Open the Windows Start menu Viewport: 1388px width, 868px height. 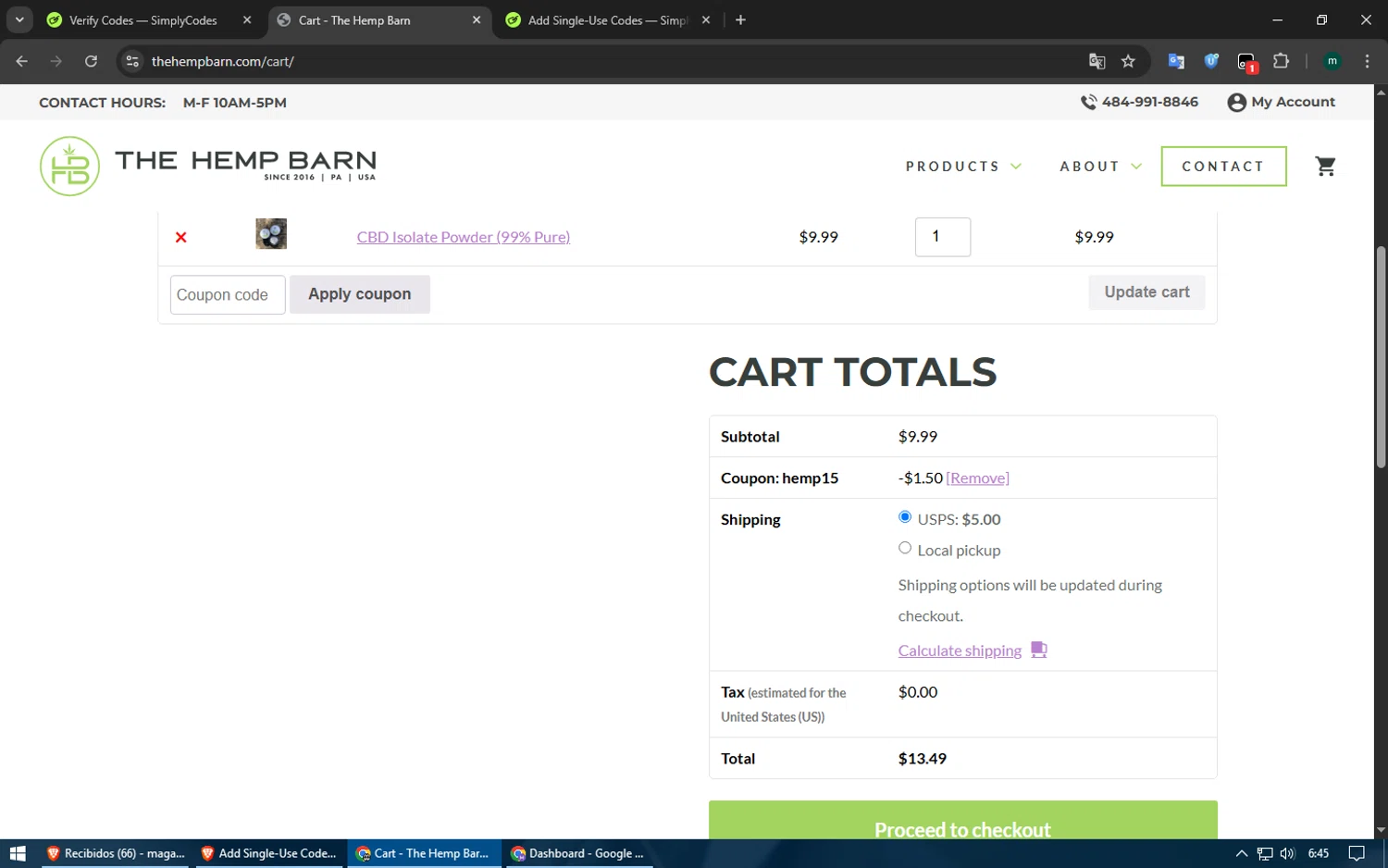point(18,853)
